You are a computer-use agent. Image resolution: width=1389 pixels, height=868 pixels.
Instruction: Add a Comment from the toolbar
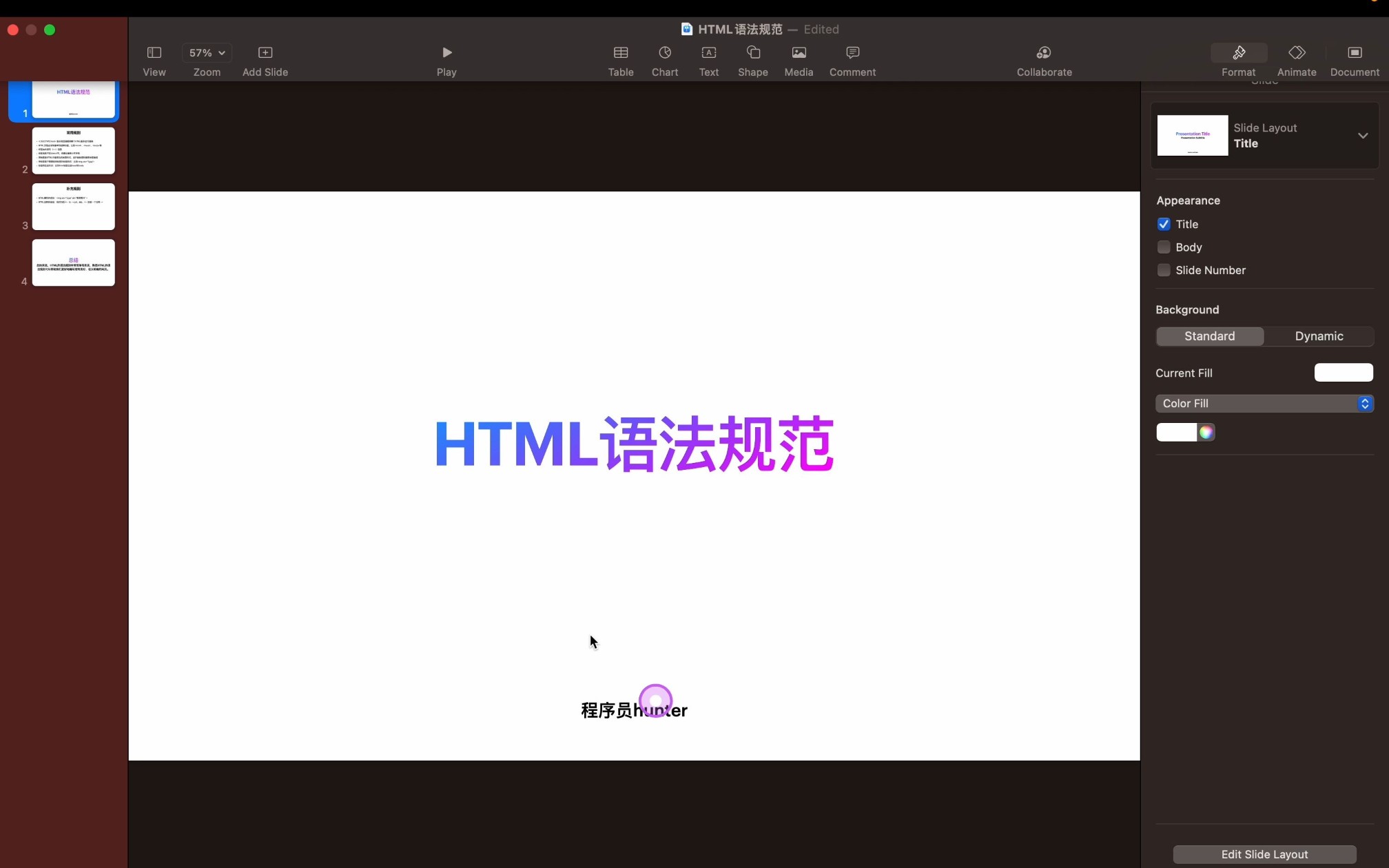coord(852,53)
